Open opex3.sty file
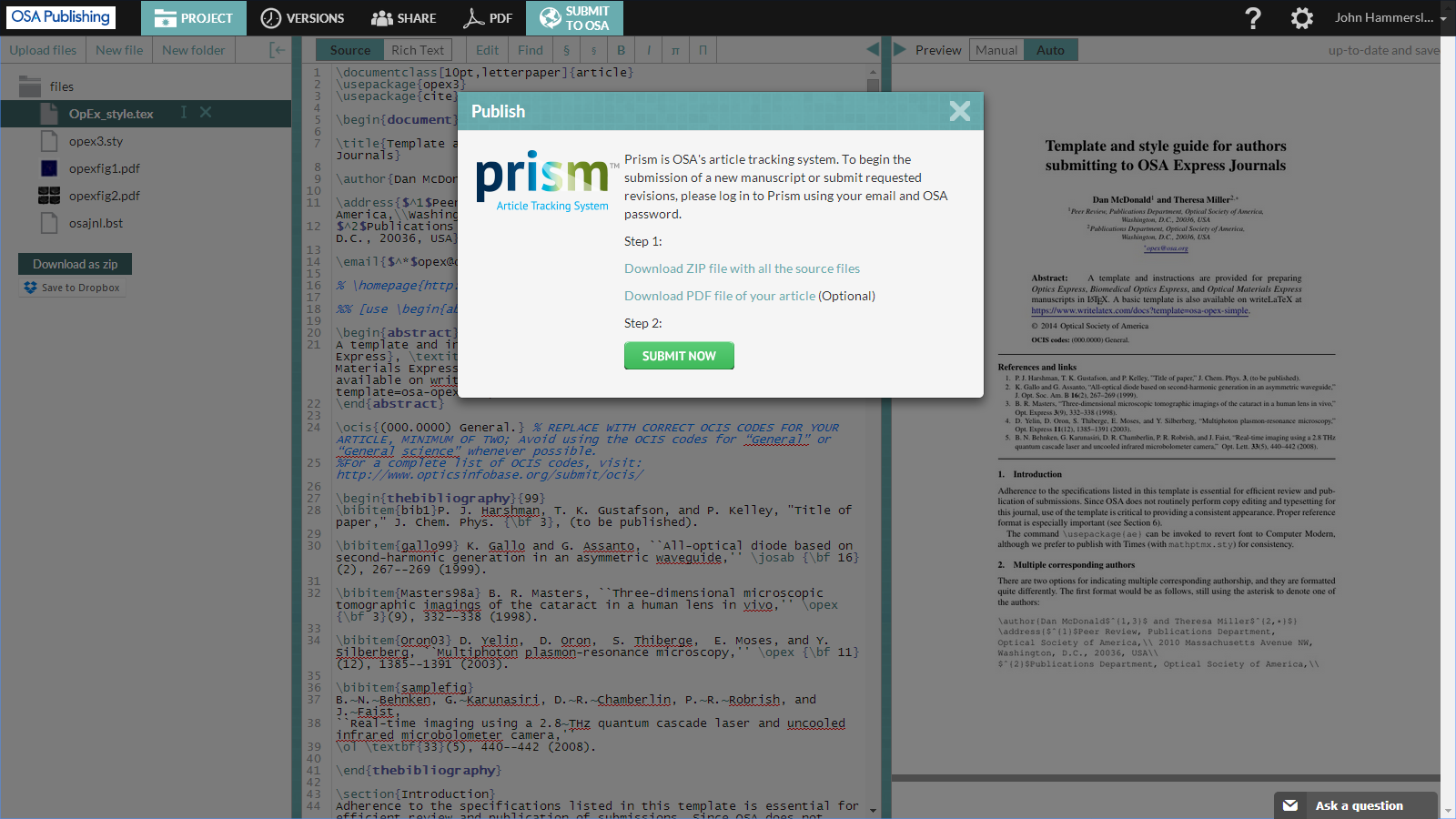 click(96, 141)
